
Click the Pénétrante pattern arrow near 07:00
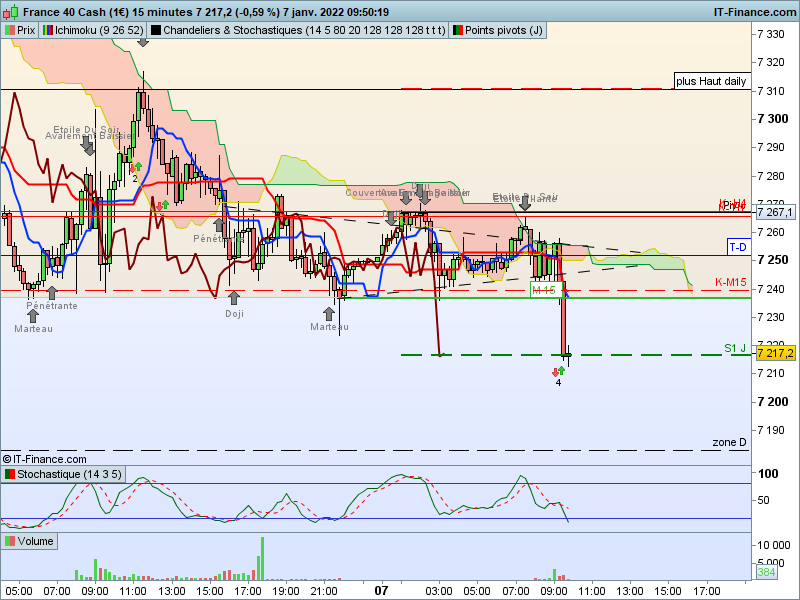pyautogui.click(x=52, y=293)
